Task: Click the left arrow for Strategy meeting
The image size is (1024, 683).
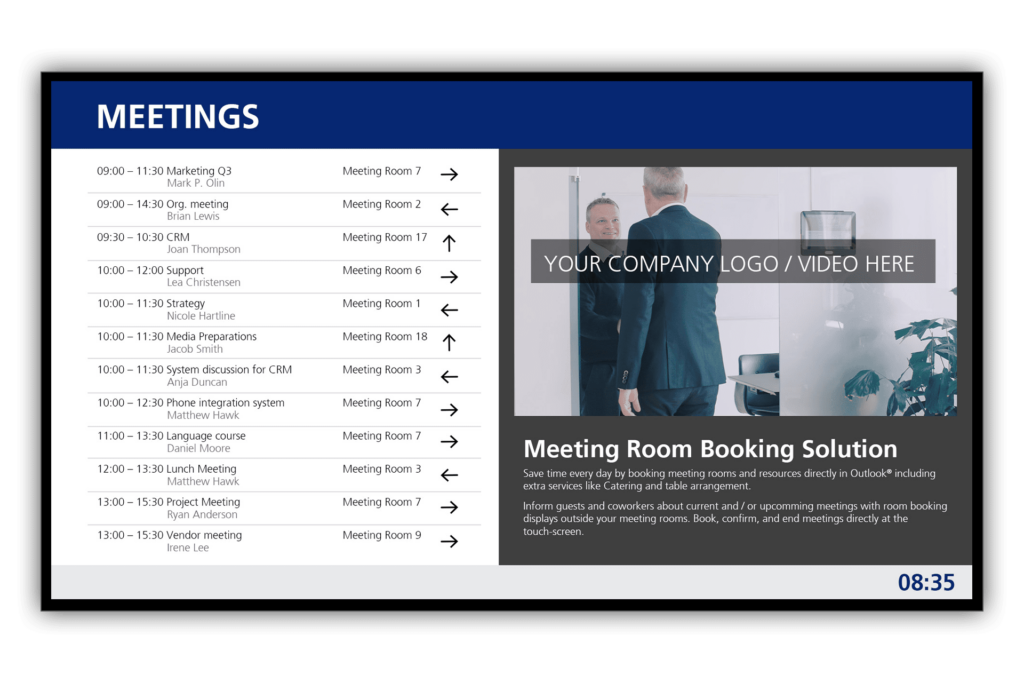Action: click(449, 310)
